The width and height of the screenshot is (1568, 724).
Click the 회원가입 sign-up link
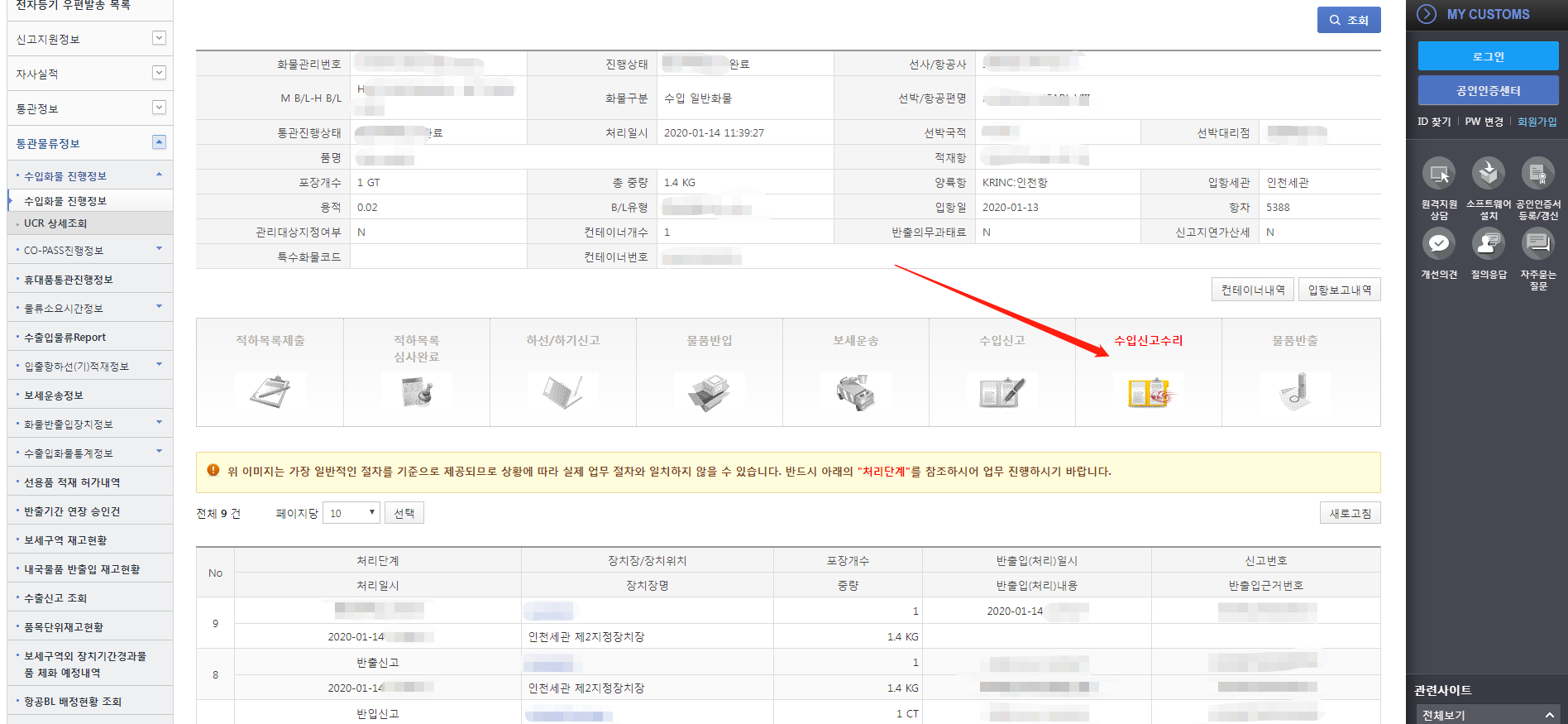[x=1537, y=122]
